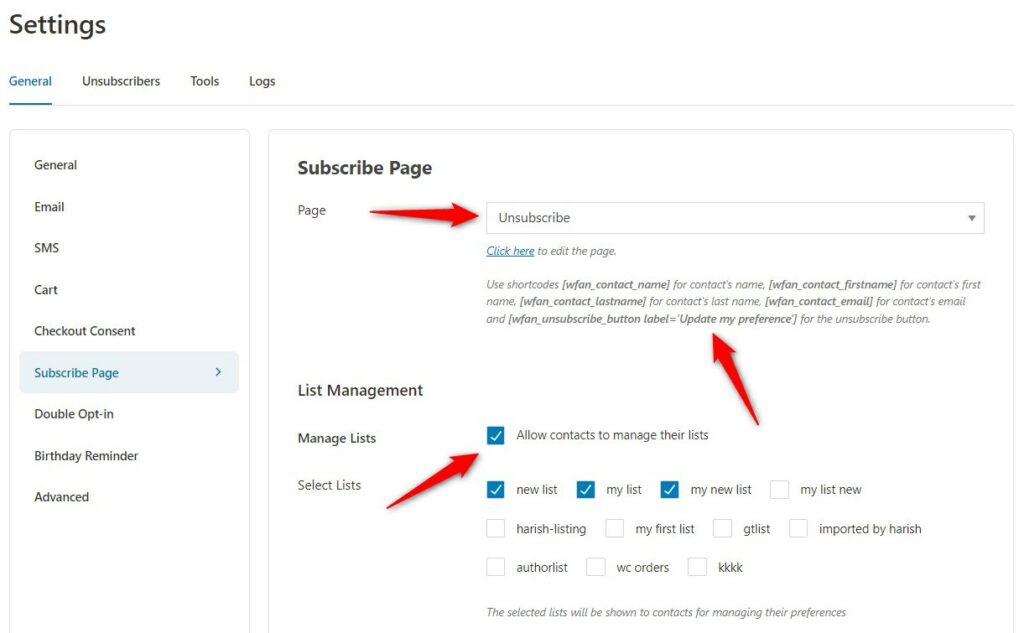Click the Page dropdown arrow
The height and width of the screenshot is (633, 1024).
pyautogui.click(x=971, y=218)
